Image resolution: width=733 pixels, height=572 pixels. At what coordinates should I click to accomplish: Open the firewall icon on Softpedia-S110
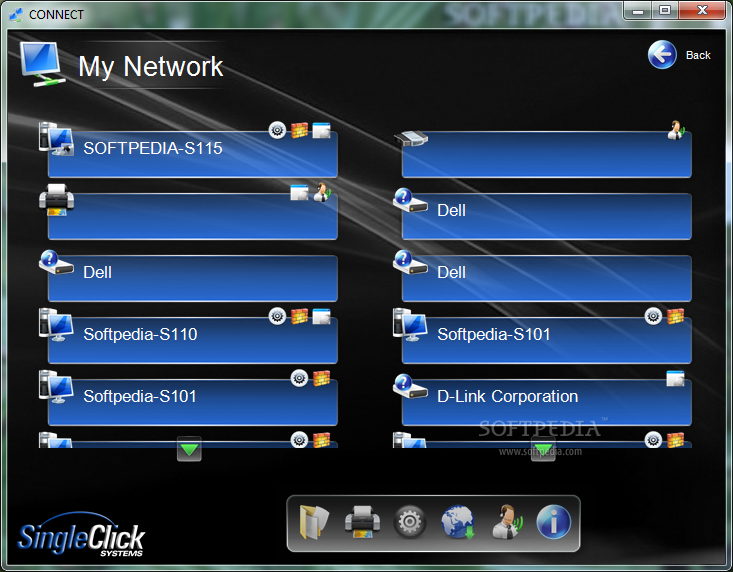pyautogui.click(x=300, y=316)
